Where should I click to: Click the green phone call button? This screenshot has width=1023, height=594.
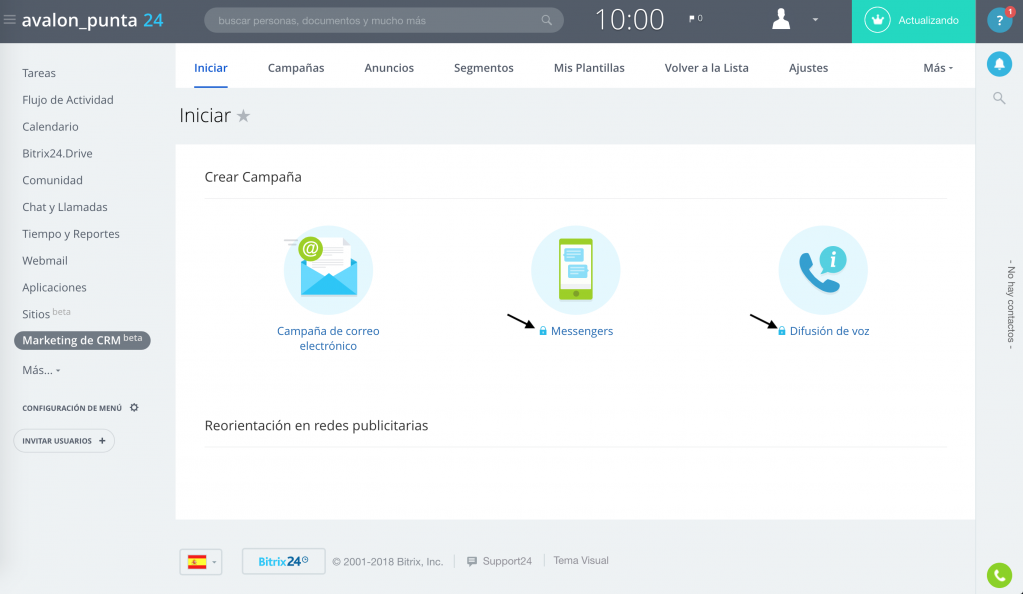click(x=999, y=575)
